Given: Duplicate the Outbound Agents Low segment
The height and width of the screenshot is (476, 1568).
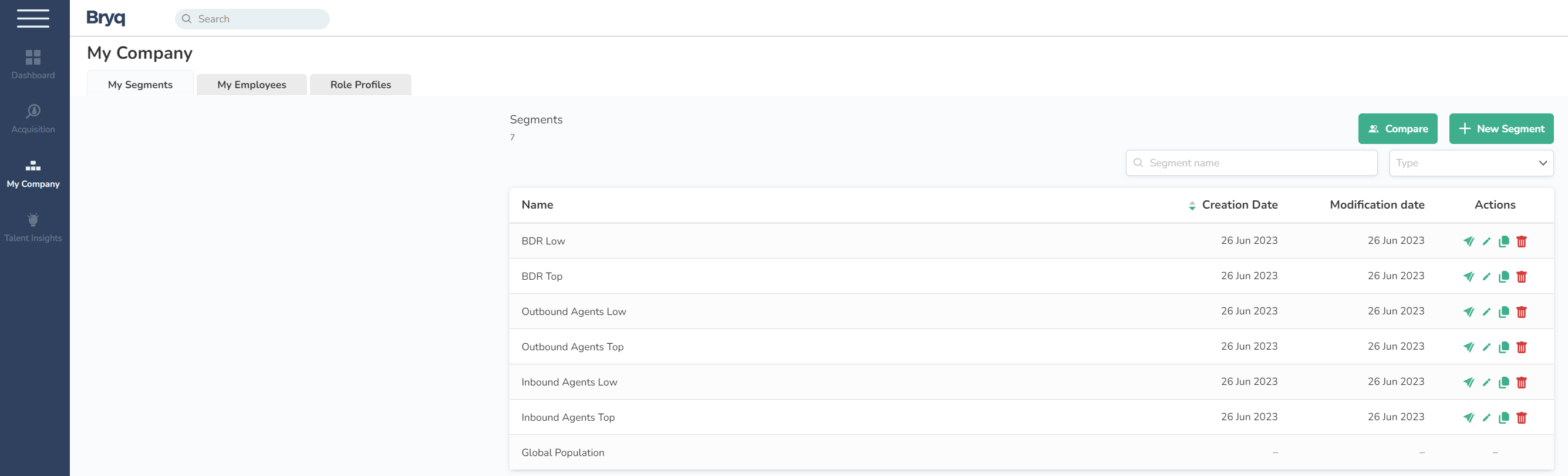Looking at the screenshot, I should coord(1503,312).
